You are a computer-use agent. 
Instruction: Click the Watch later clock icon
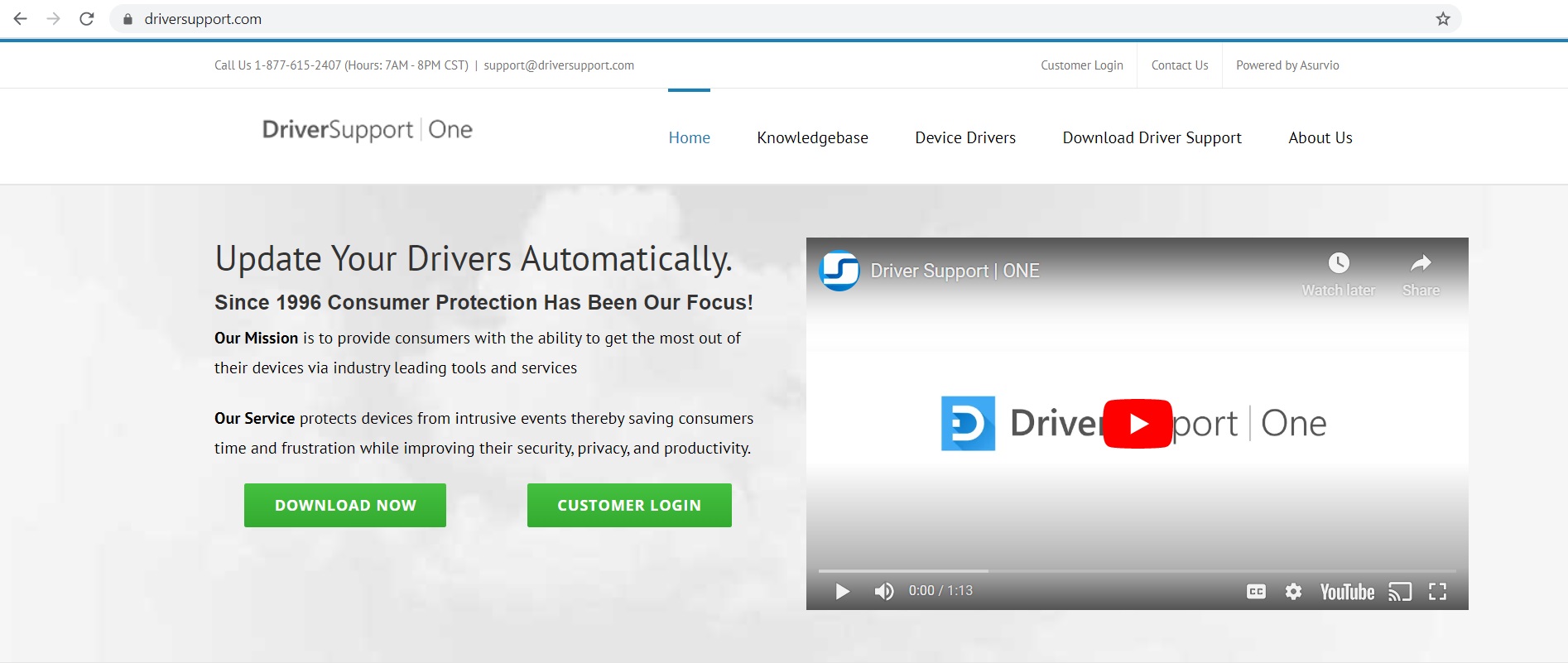[1339, 263]
